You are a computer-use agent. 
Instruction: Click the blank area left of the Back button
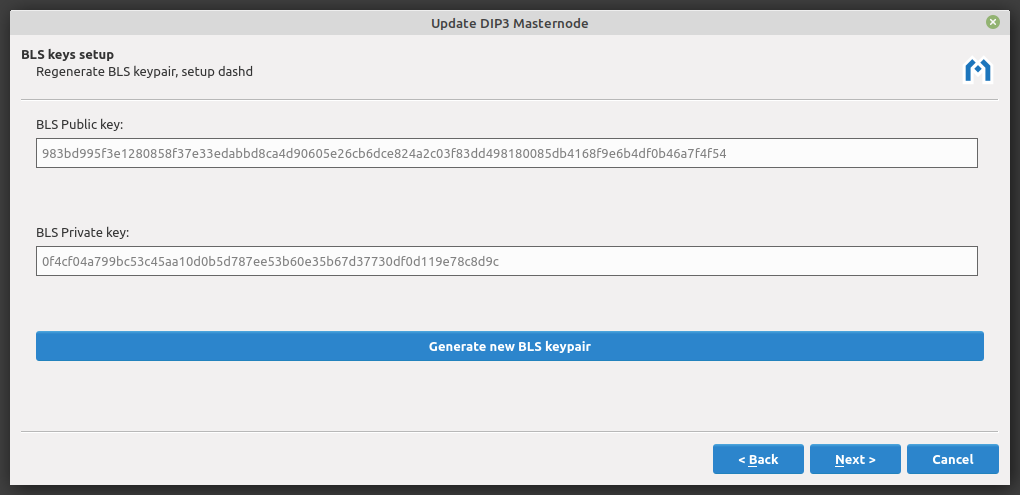coord(400,459)
